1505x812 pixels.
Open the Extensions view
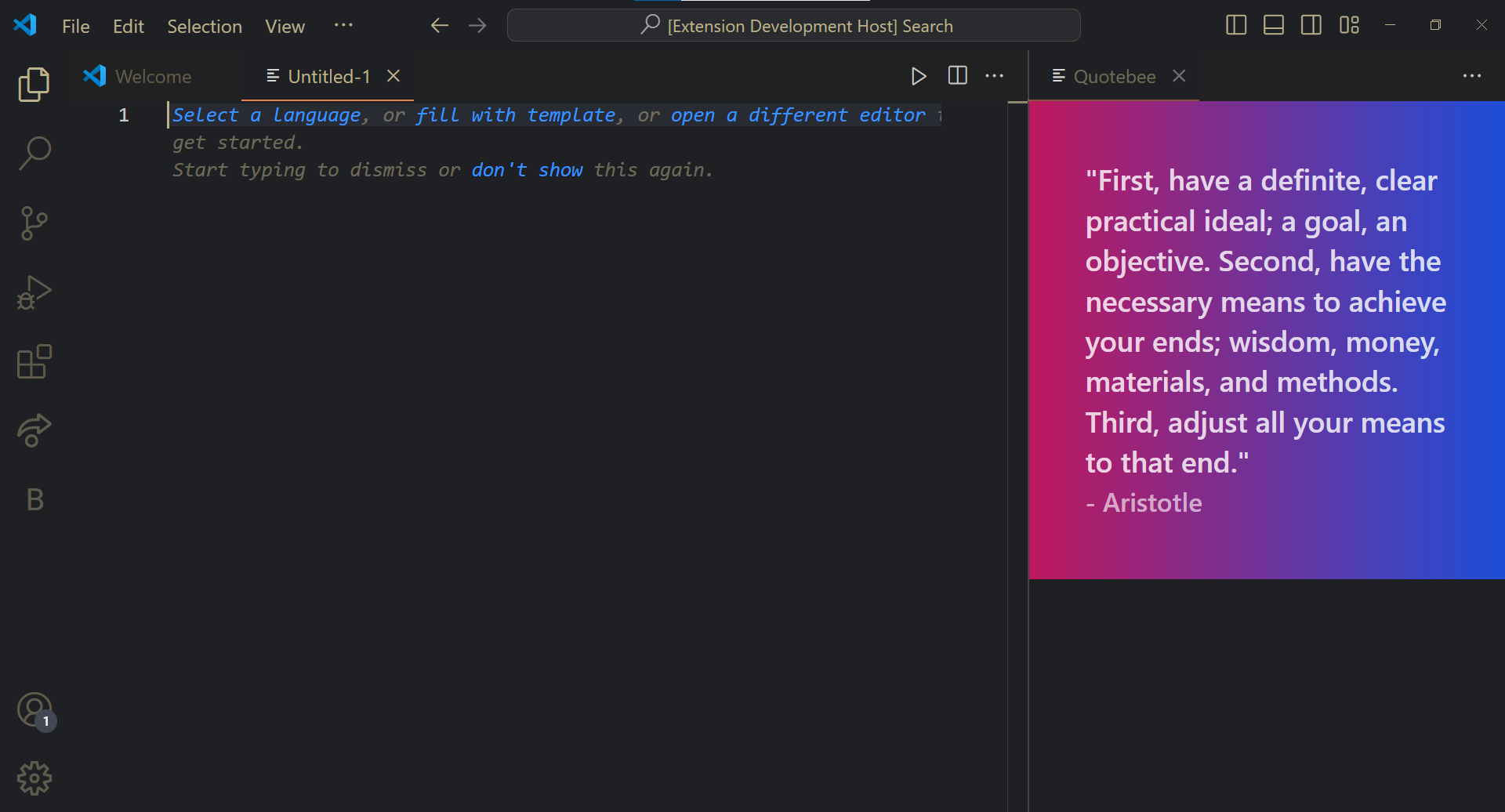coord(34,361)
